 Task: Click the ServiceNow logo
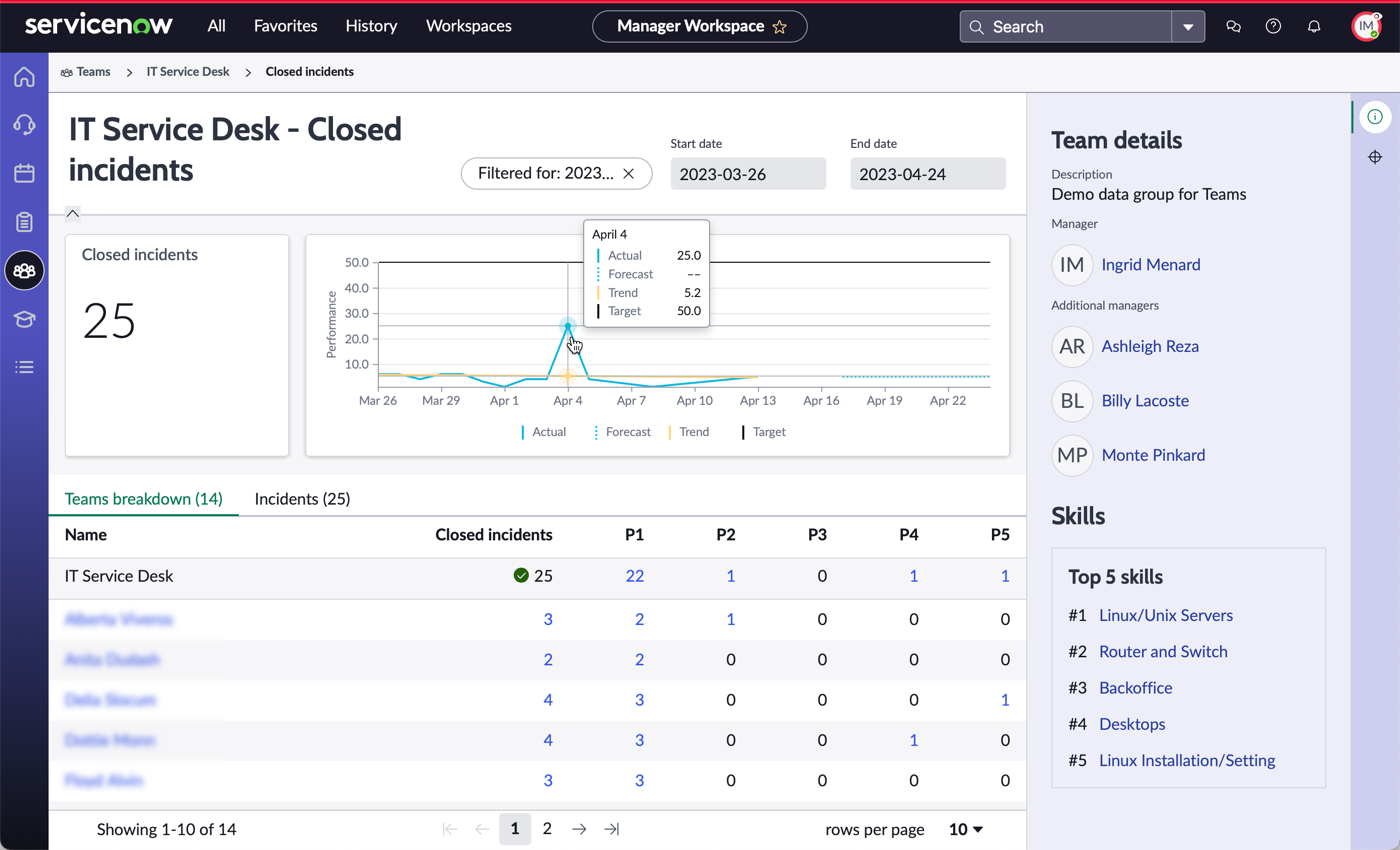point(99,26)
